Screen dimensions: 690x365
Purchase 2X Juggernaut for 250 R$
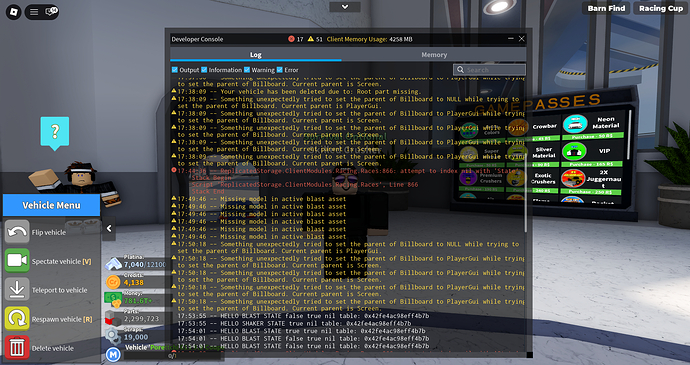pos(591,192)
